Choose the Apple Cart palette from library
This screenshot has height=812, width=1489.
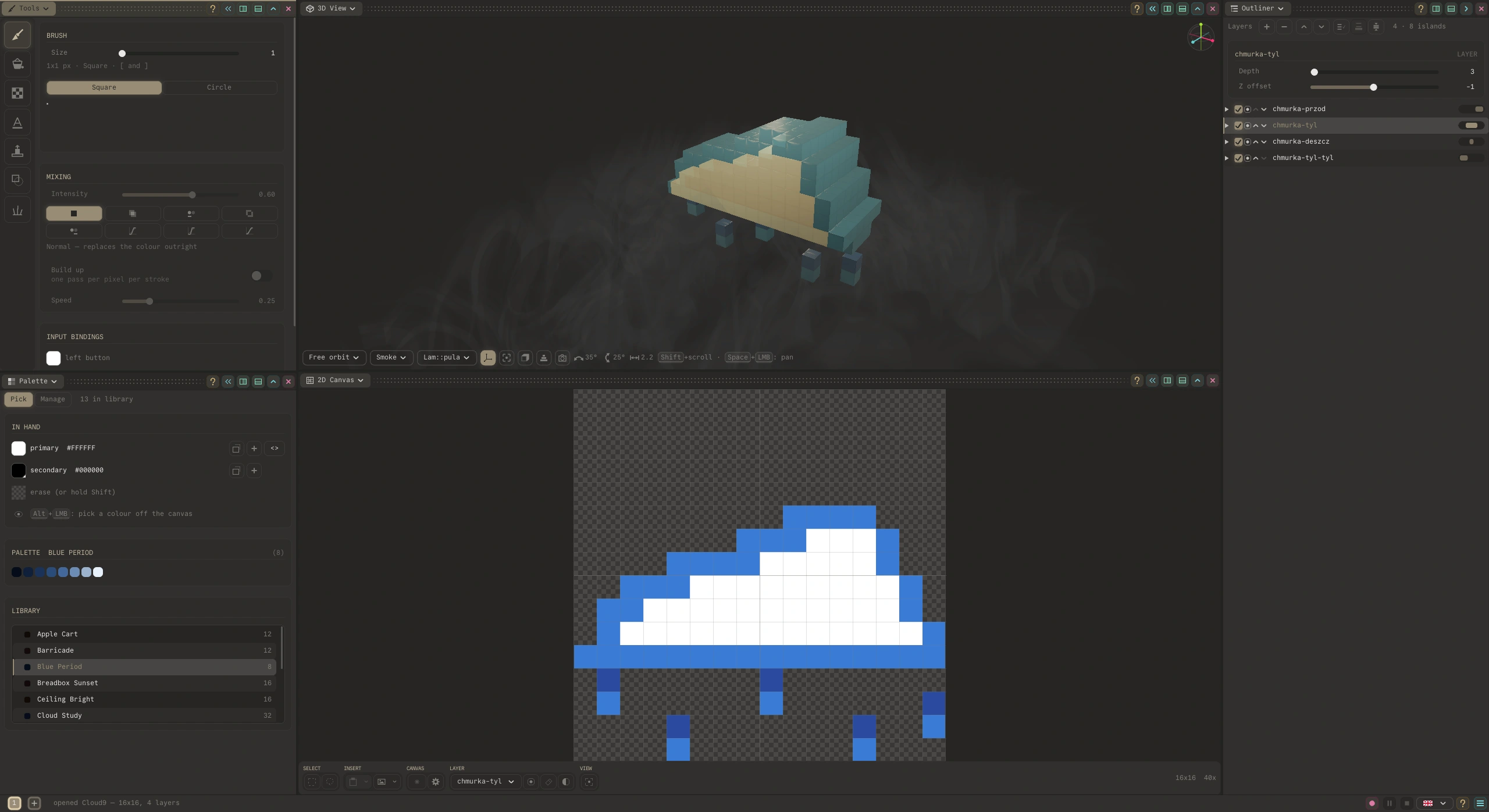144,634
